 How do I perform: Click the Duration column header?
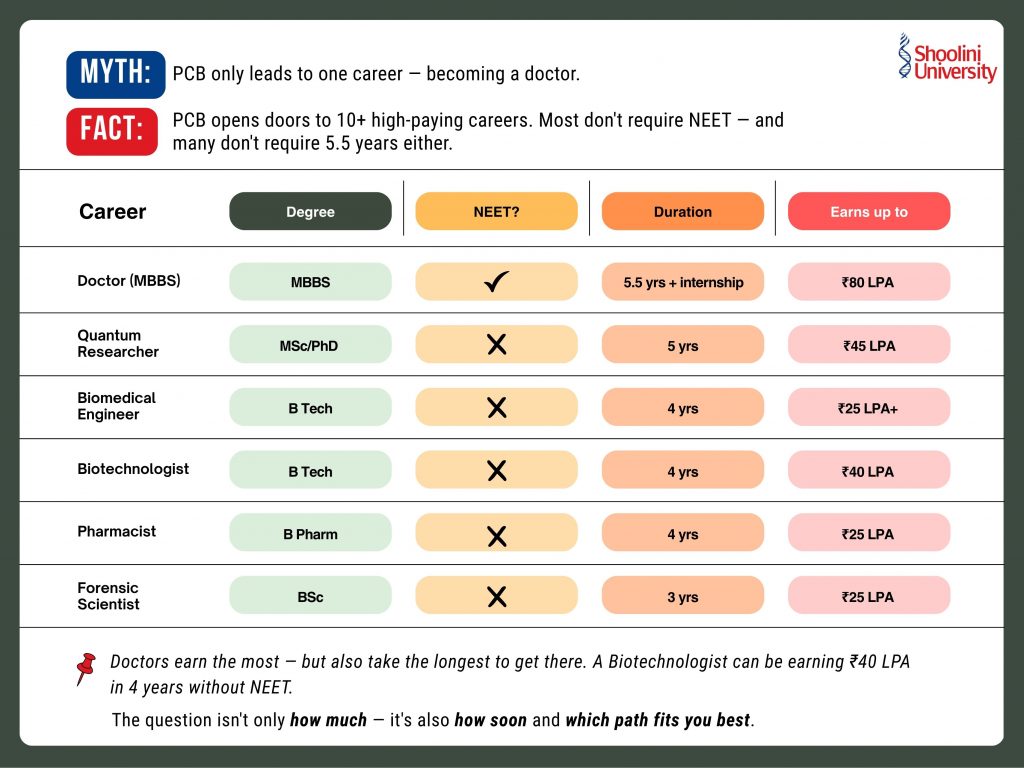click(x=682, y=211)
